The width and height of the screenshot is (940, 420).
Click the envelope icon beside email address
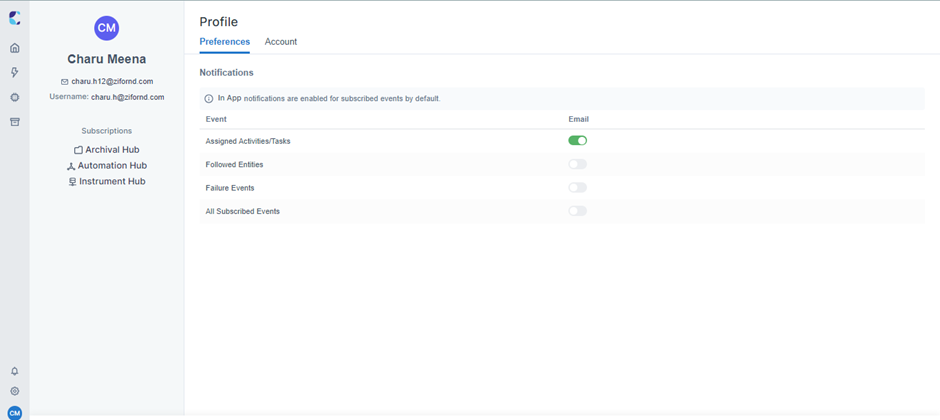pos(65,81)
